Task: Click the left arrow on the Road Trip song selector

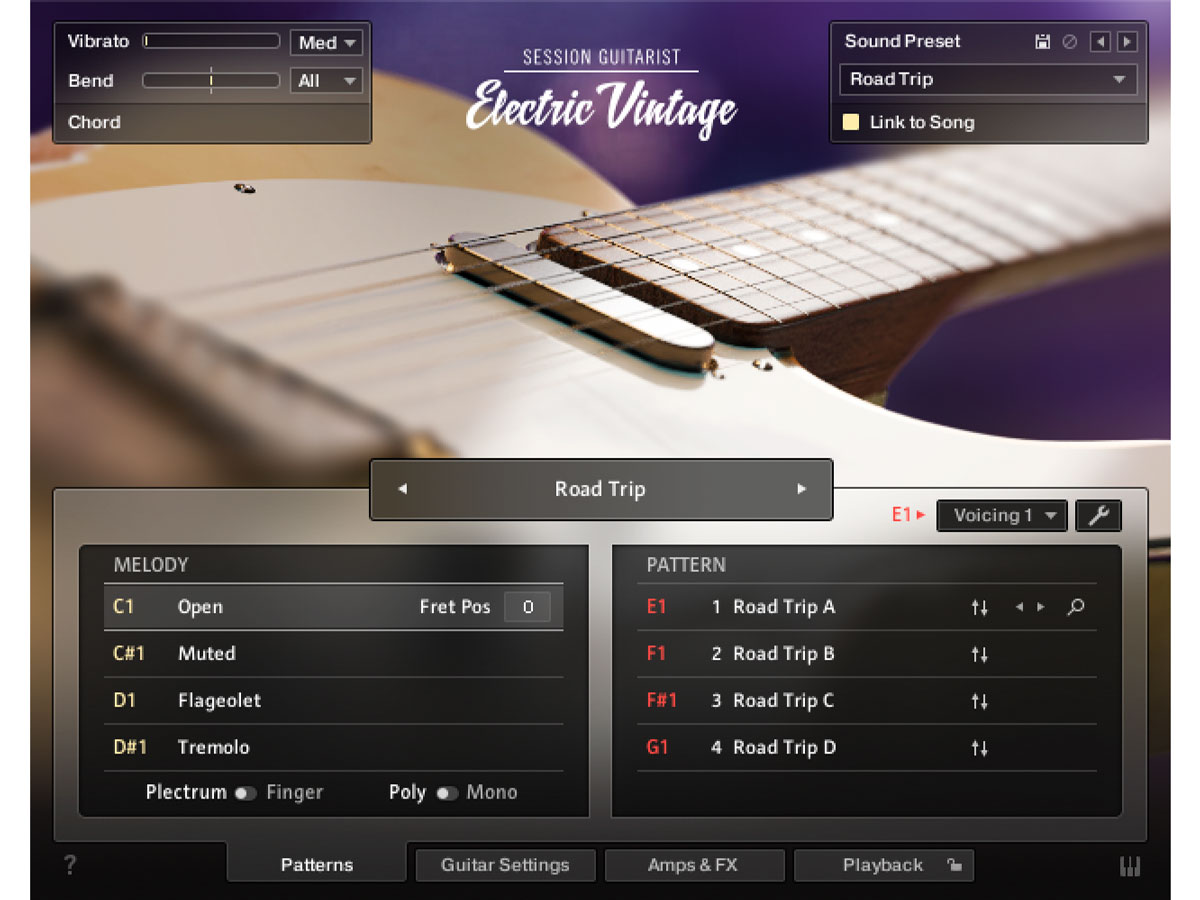Action: point(402,489)
